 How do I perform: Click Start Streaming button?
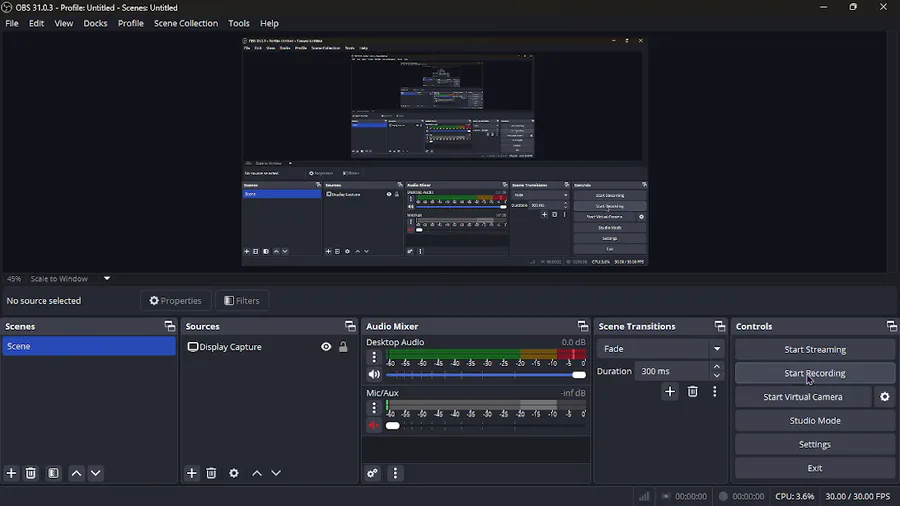(x=815, y=349)
